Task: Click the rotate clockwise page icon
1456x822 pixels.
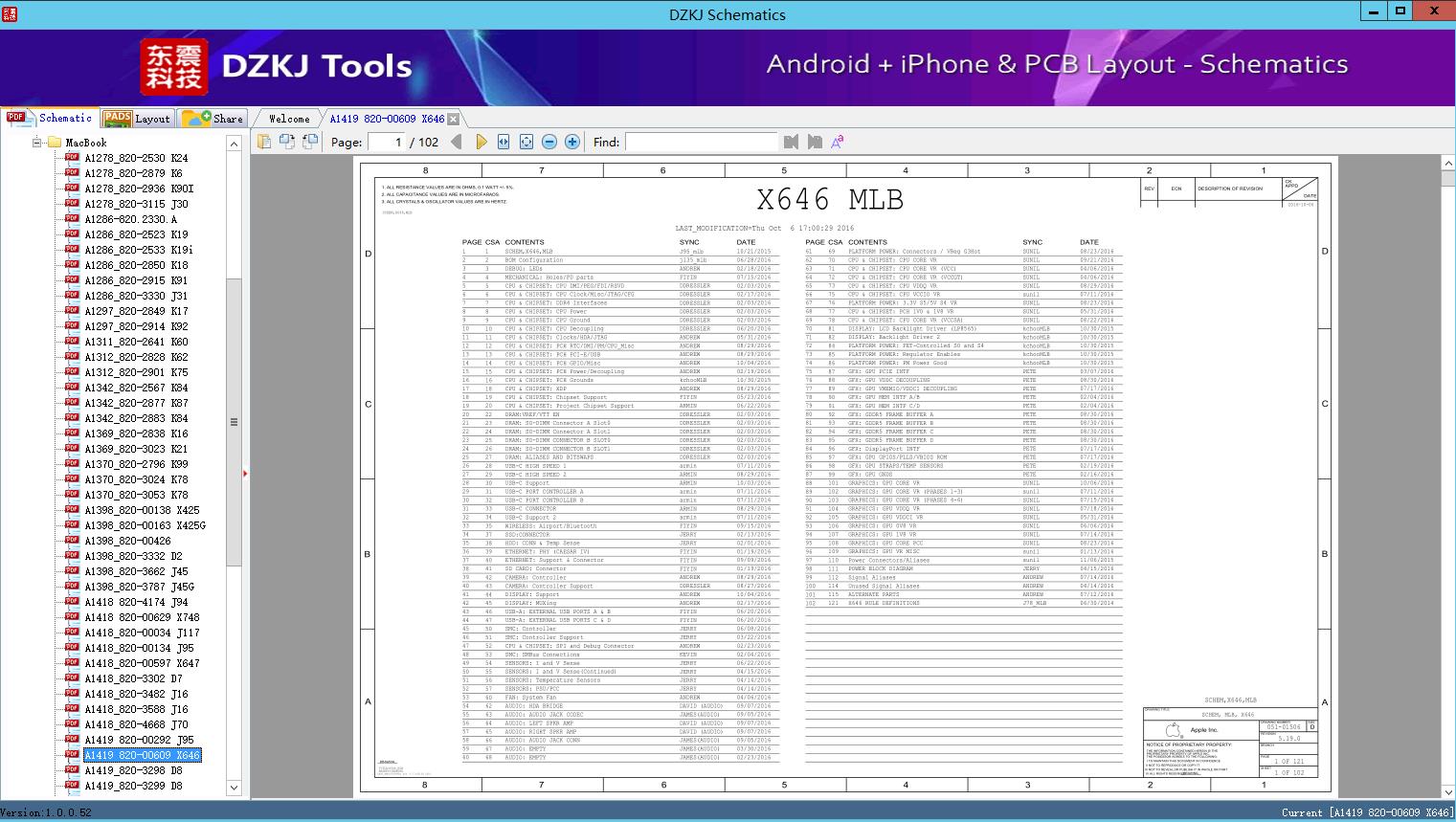Action: (310, 142)
